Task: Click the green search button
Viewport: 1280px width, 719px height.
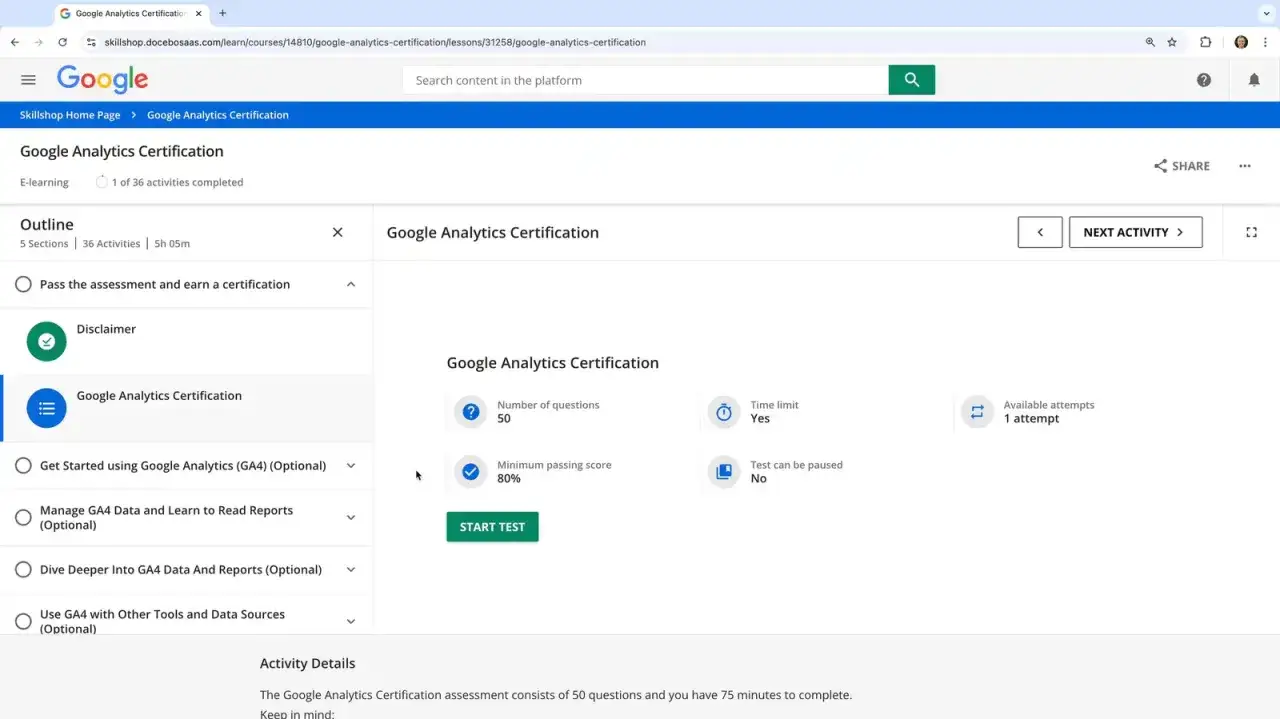Action: (x=911, y=80)
